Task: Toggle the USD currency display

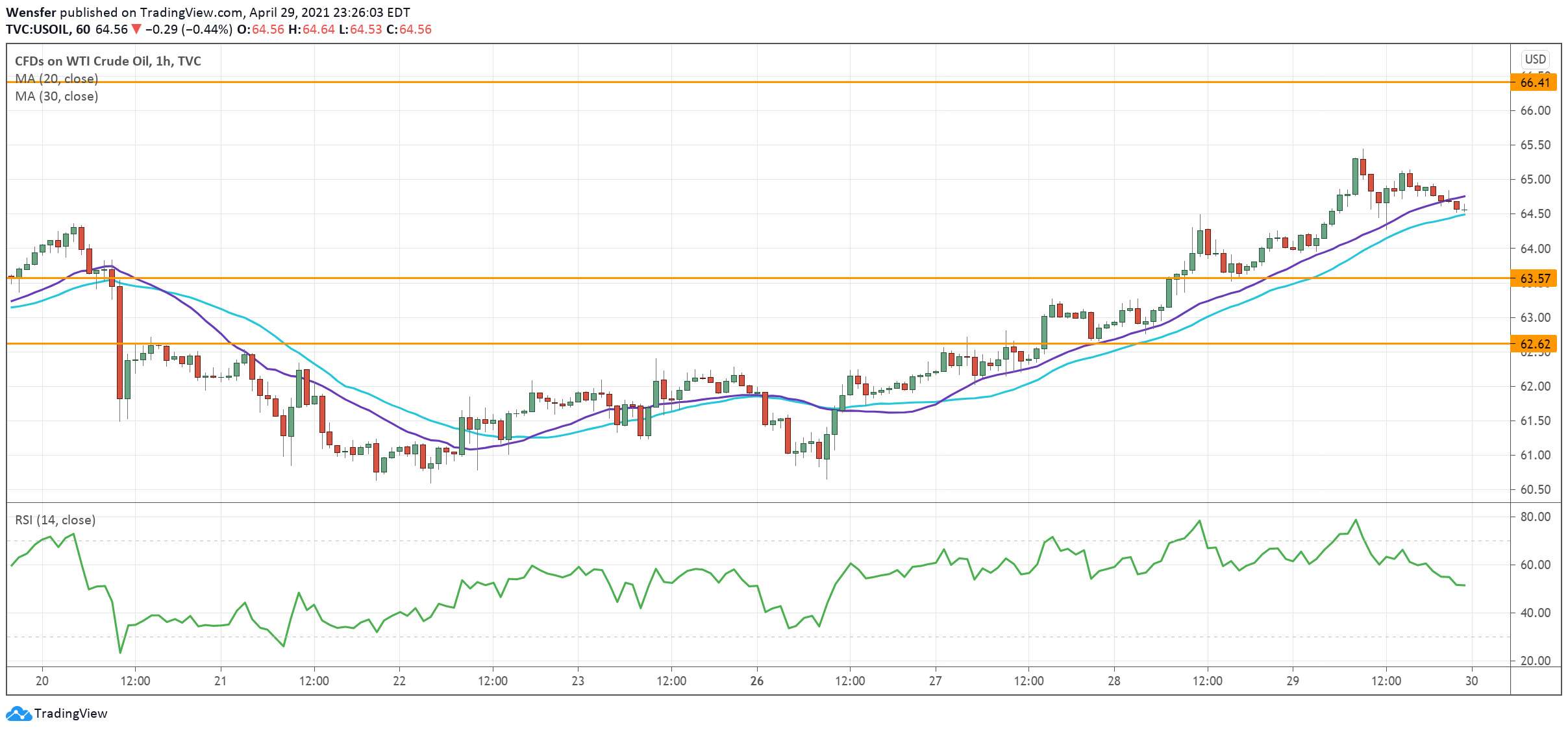Action: coord(1536,58)
